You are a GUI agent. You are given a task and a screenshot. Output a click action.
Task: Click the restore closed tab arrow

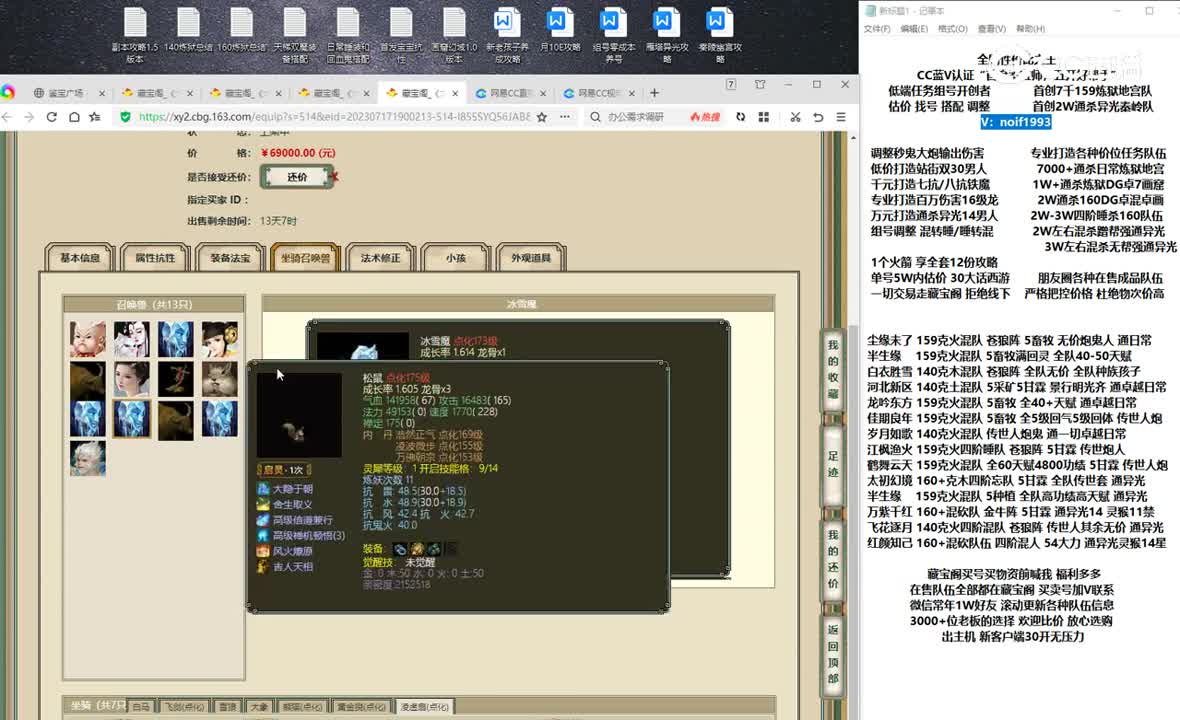[x=818, y=117]
